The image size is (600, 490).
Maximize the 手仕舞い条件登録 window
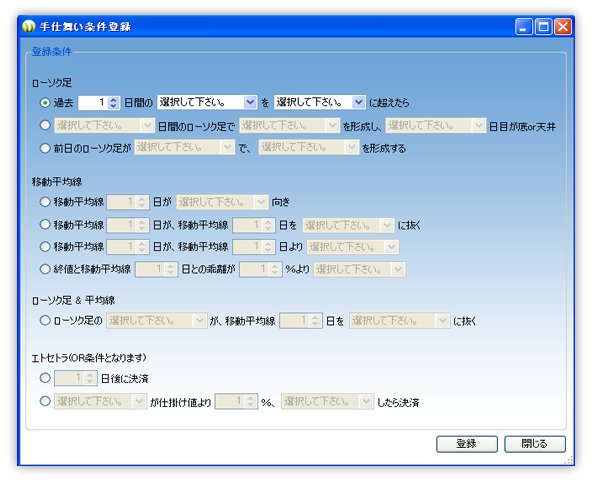[543, 27]
